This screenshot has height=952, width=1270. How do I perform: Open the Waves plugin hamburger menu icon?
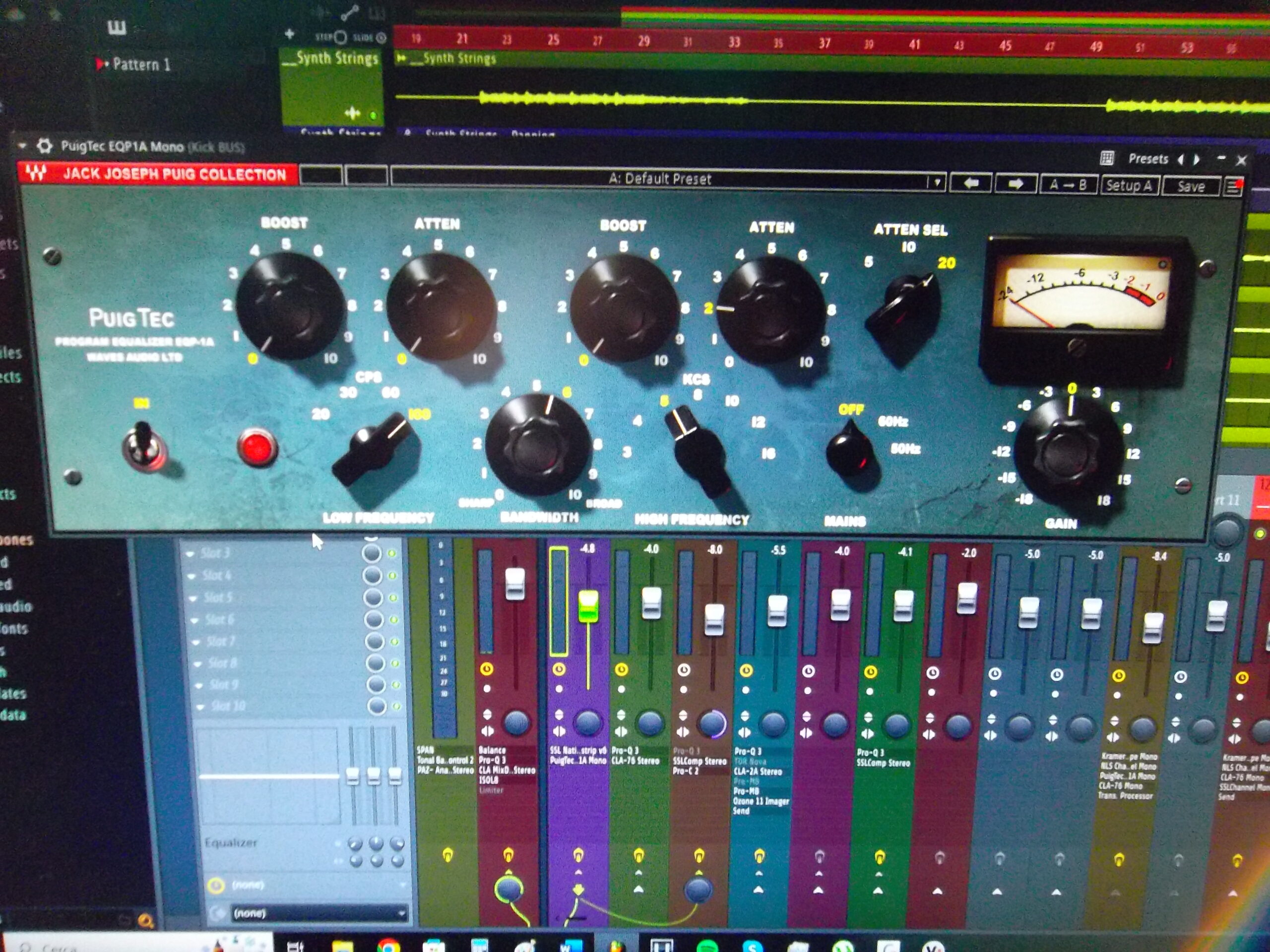[1233, 186]
